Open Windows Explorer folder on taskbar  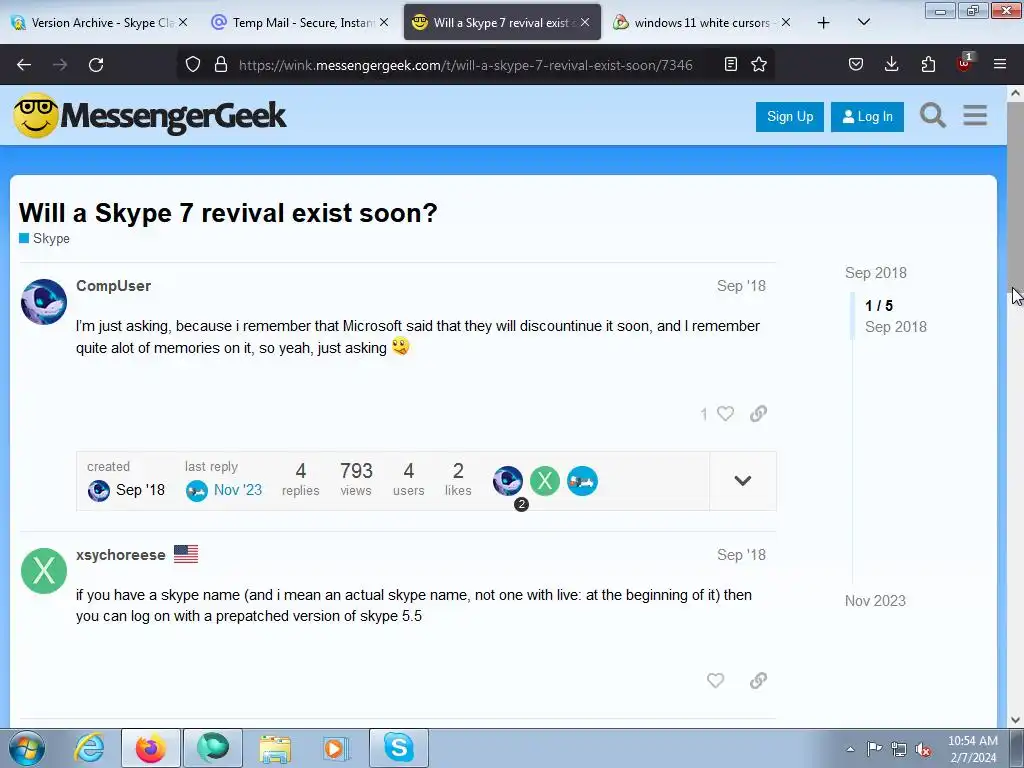tap(275, 748)
